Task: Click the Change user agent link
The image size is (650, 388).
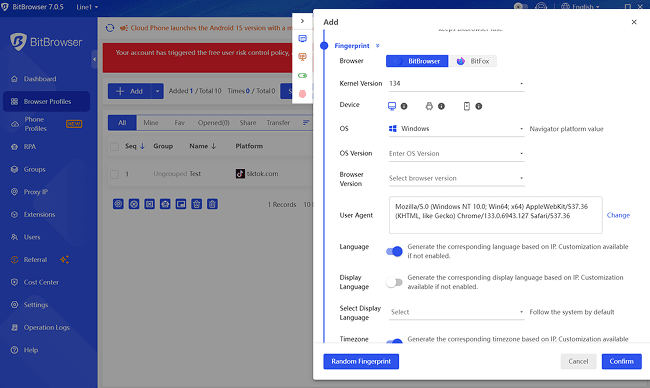Action: (618, 215)
